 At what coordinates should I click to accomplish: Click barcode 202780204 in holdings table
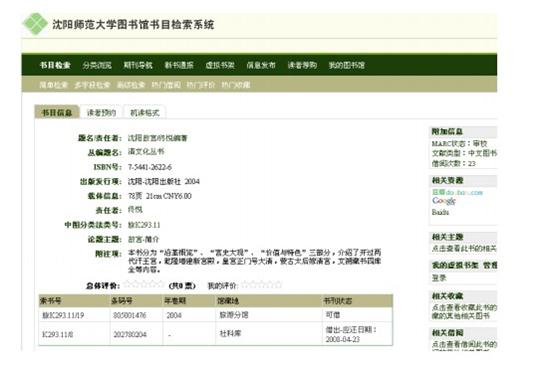[130, 334]
